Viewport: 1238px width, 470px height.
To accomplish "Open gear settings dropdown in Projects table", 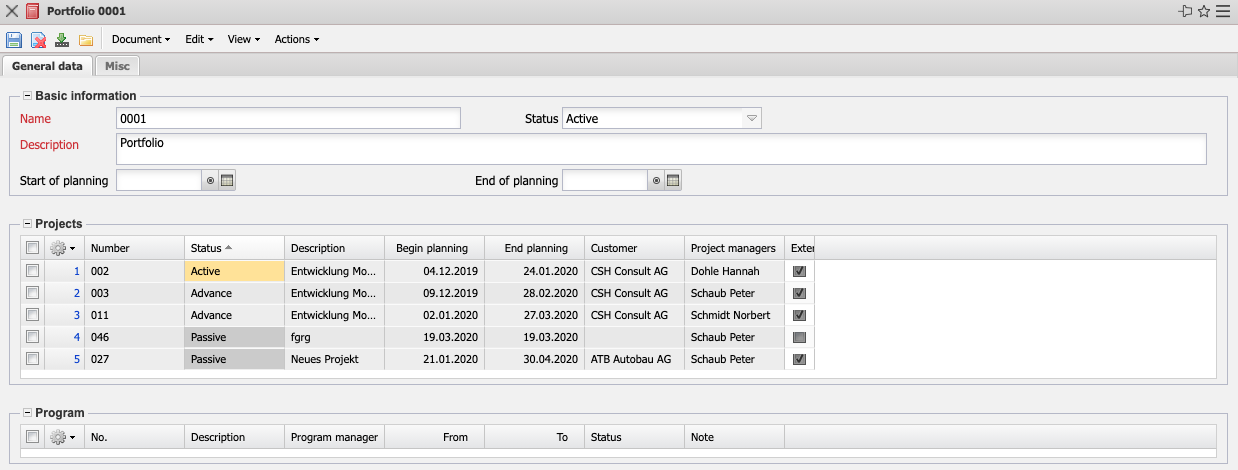I will pos(64,248).
